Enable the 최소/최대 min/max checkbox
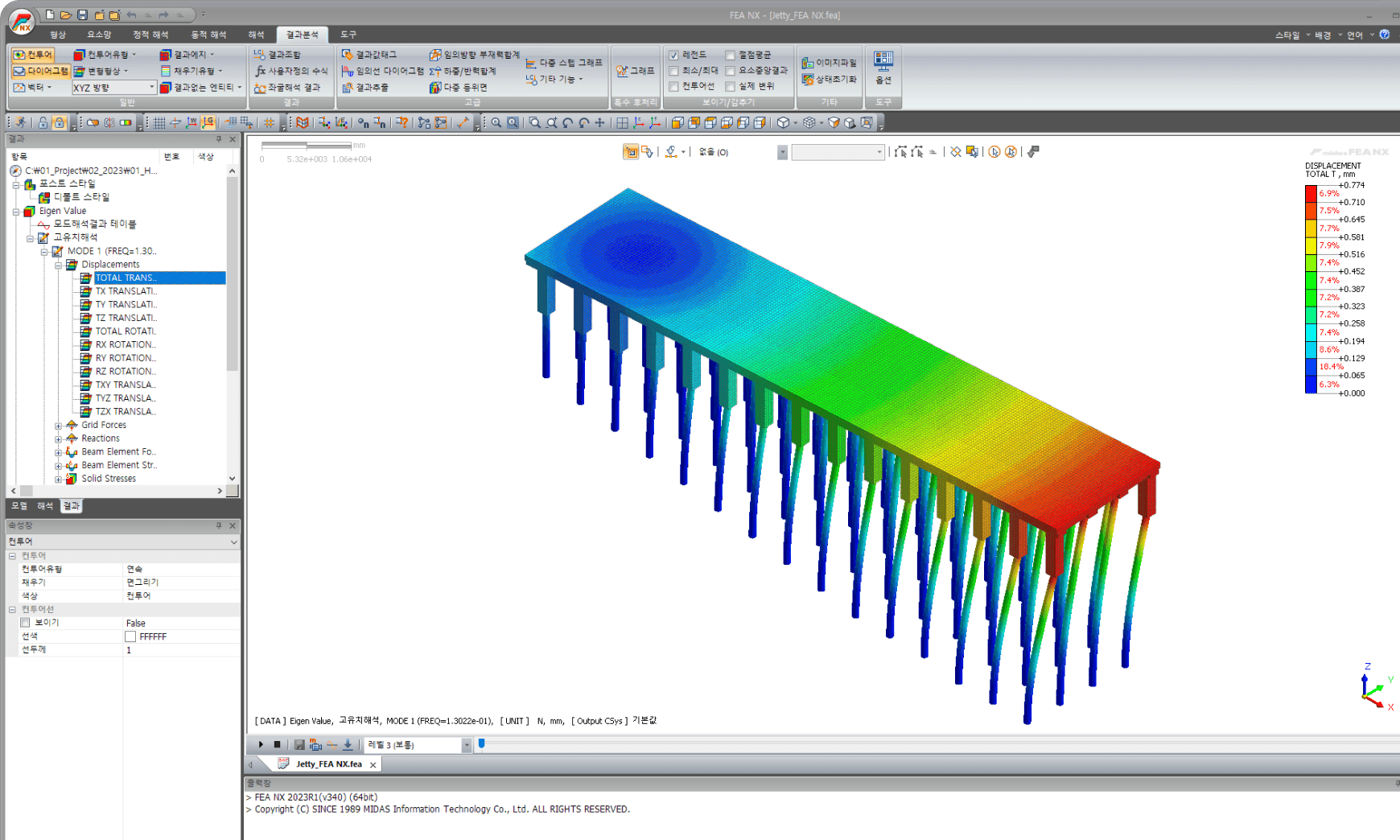Image resolution: width=1400 pixels, height=840 pixels. (673, 71)
